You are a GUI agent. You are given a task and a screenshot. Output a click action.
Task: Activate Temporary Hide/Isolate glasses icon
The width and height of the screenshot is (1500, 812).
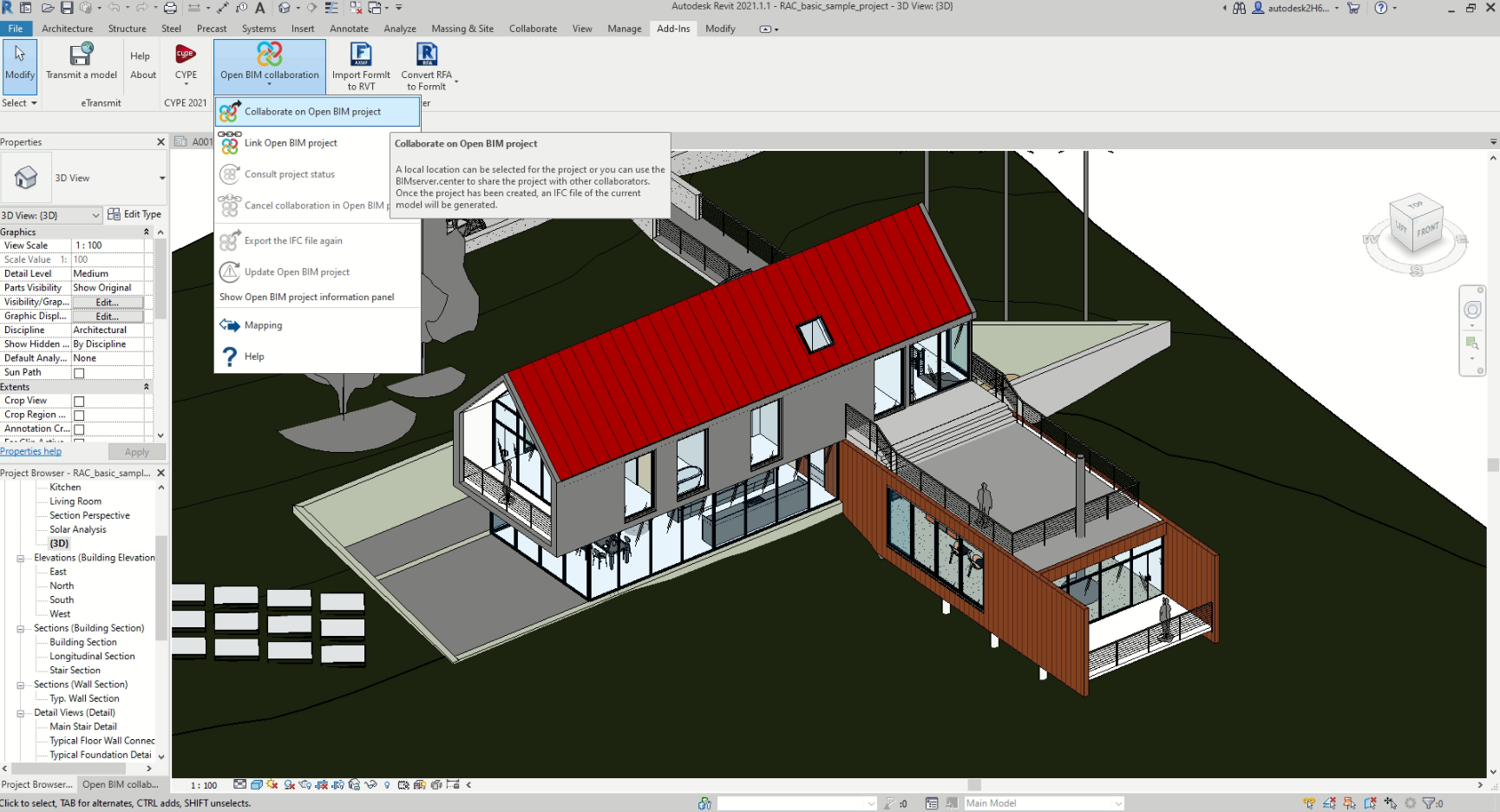(370, 785)
